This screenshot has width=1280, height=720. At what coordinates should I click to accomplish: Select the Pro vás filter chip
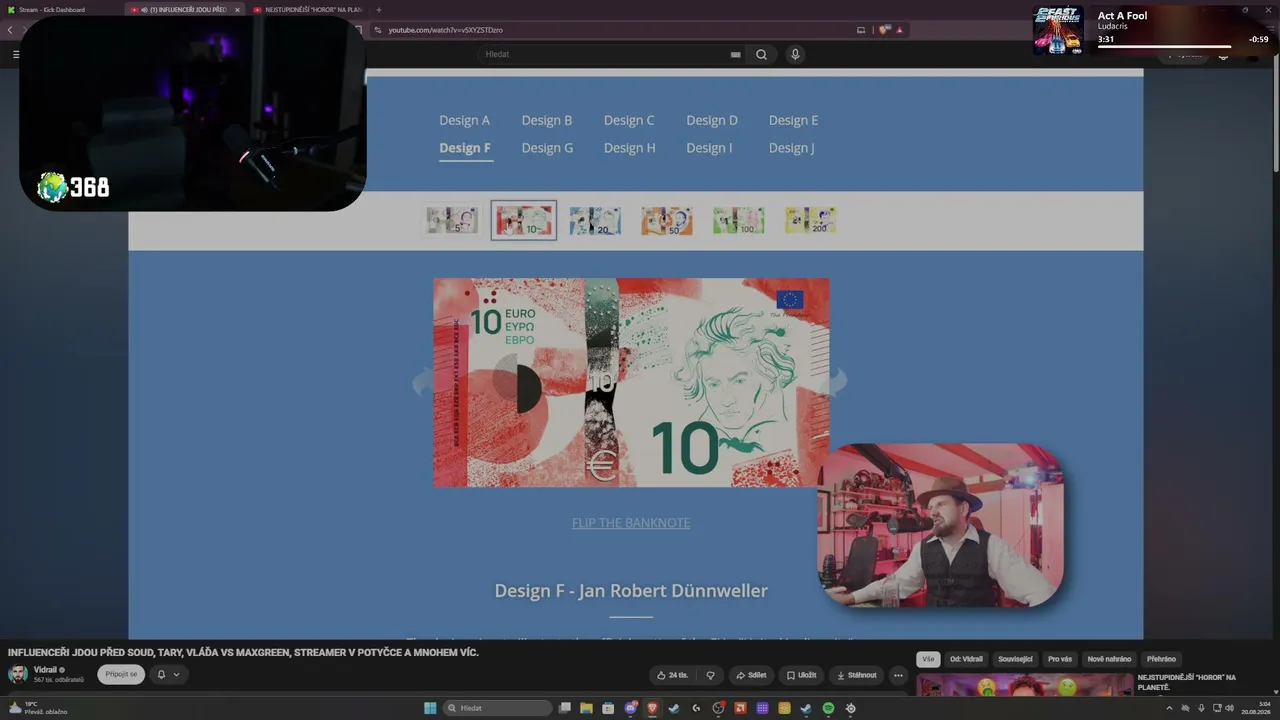pyautogui.click(x=1060, y=659)
